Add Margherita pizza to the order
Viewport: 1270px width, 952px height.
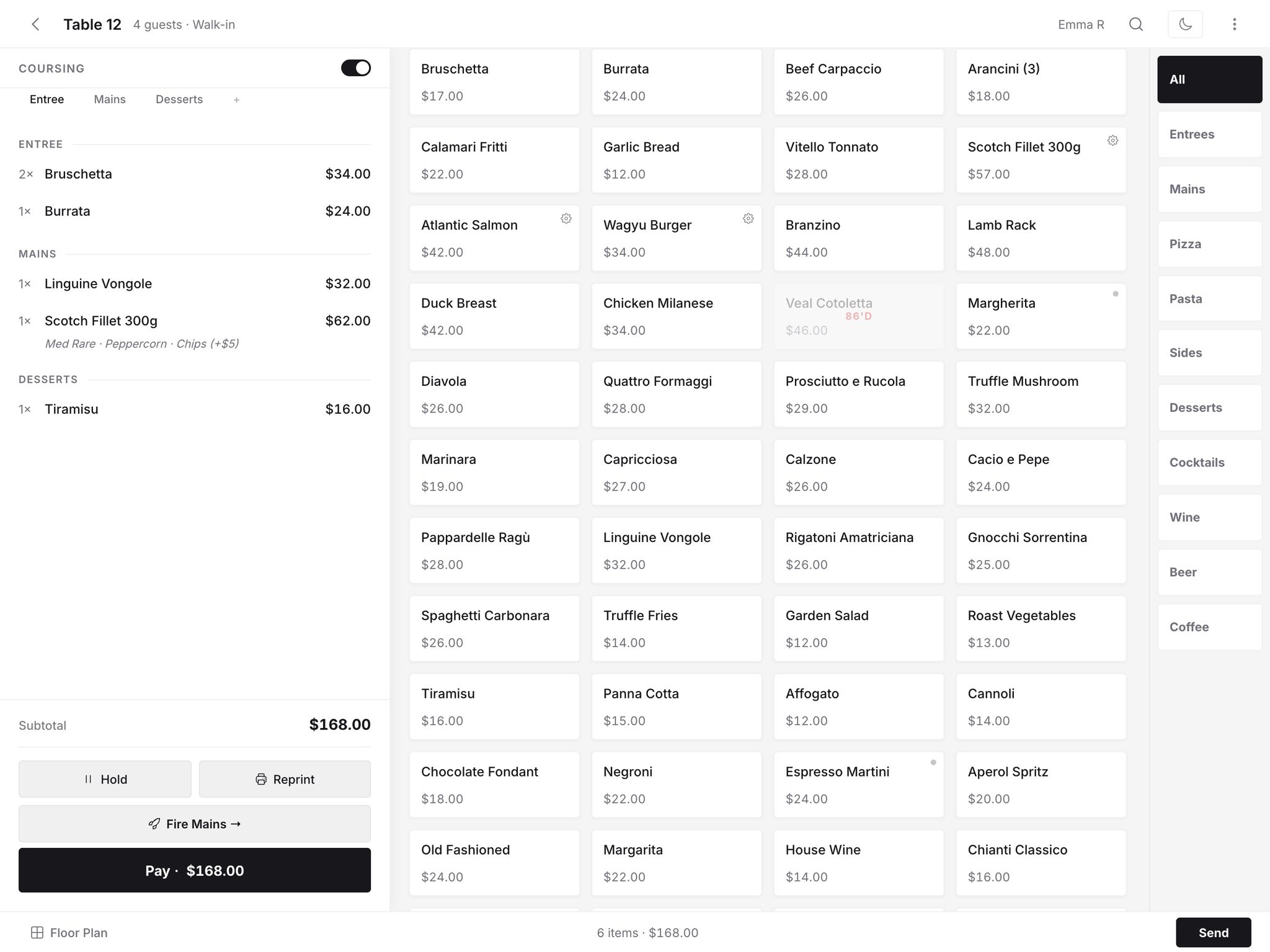click(1041, 316)
